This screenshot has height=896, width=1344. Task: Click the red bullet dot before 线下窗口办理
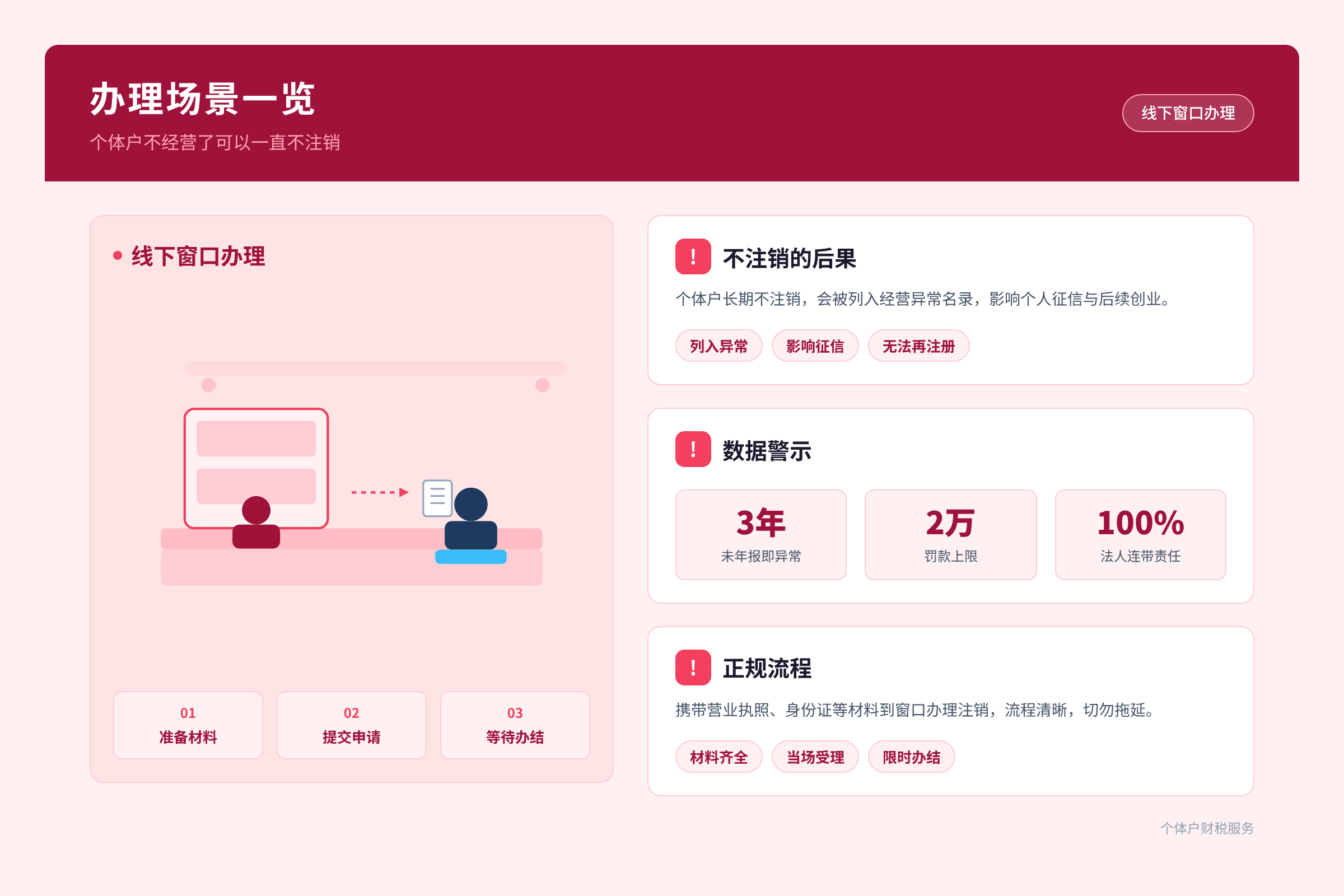118,255
